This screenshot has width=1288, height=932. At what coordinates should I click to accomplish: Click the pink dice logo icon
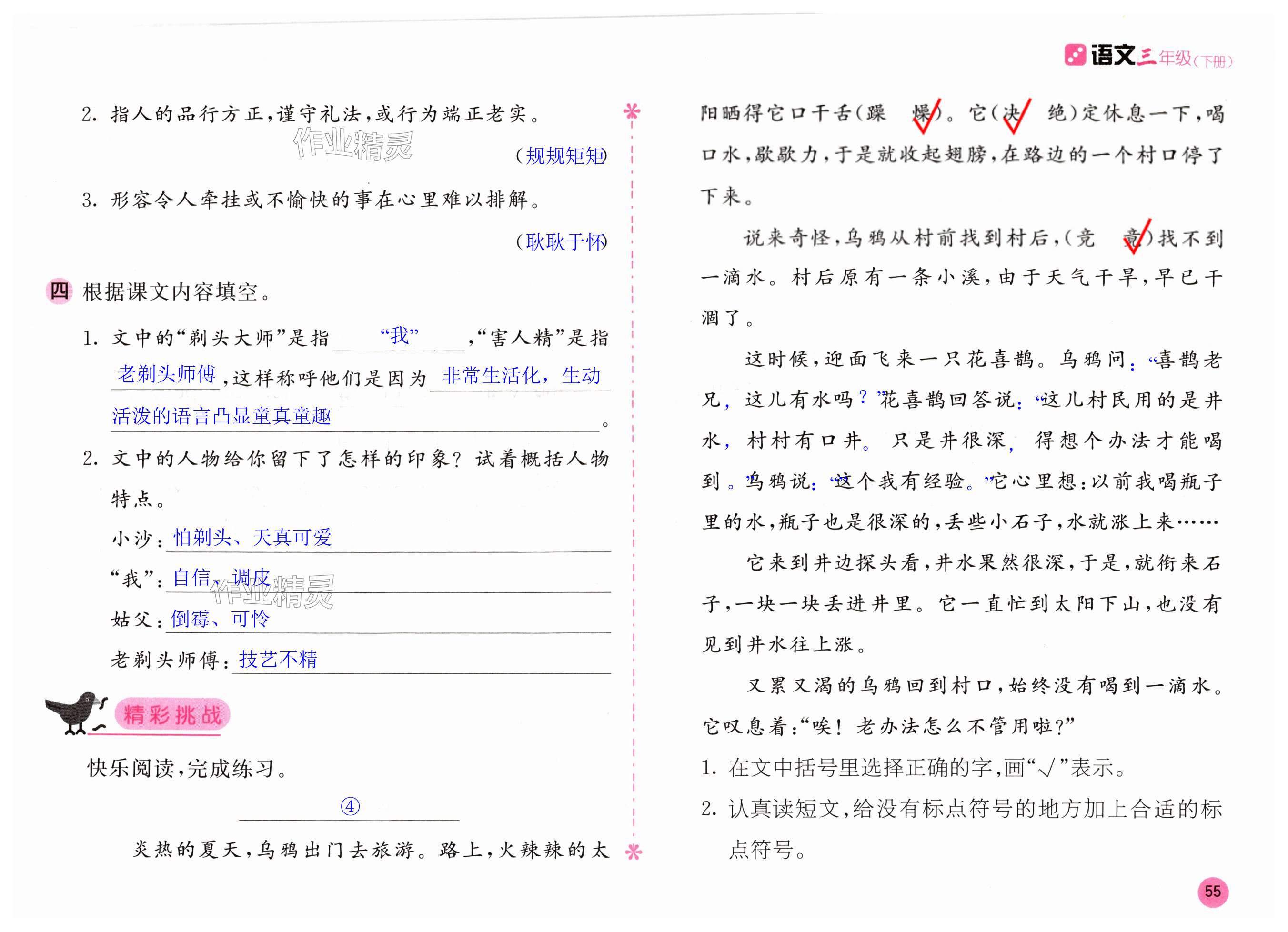click(1075, 55)
